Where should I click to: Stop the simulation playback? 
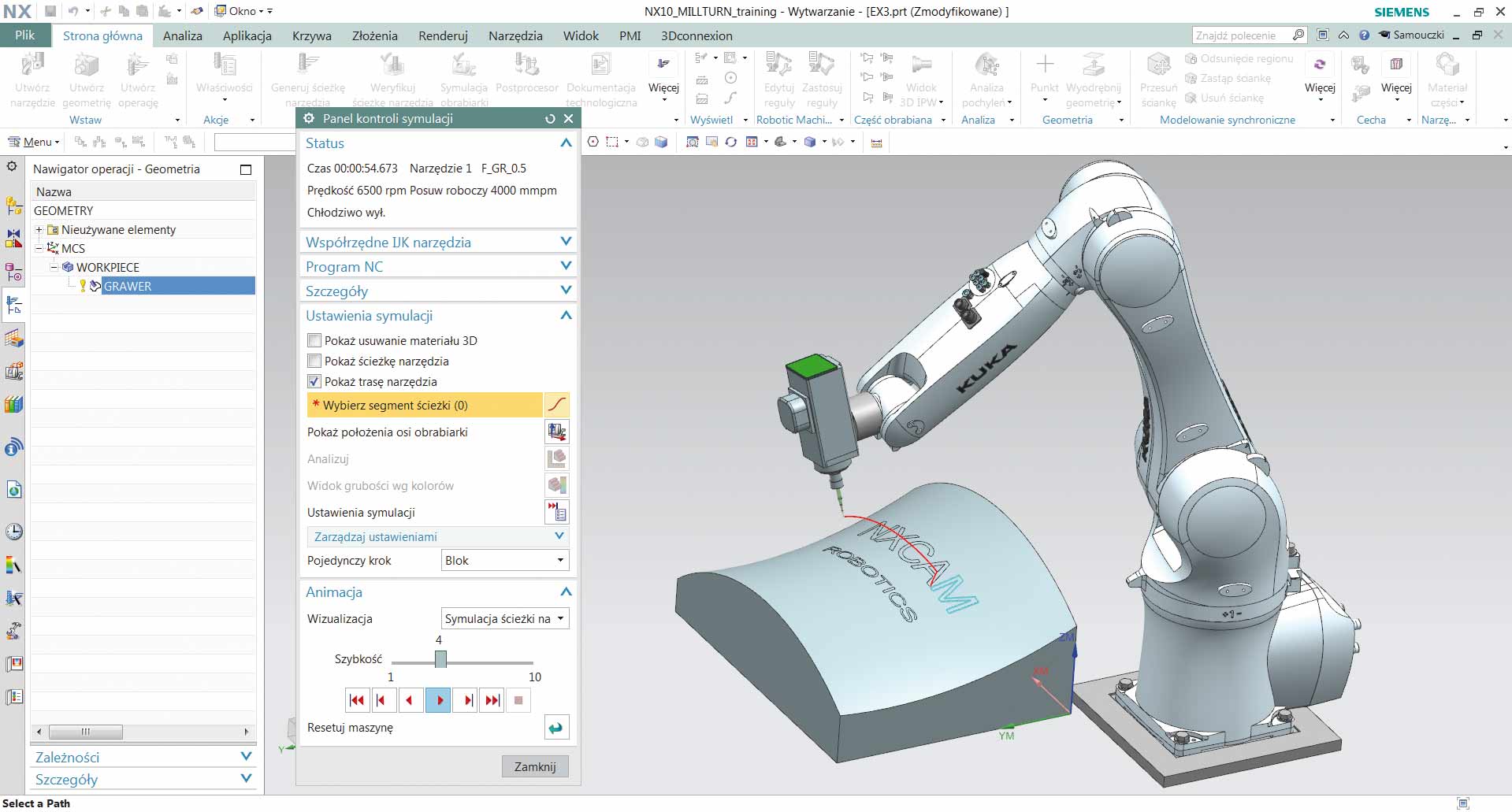pyautogui.click(x=518, y=700)
